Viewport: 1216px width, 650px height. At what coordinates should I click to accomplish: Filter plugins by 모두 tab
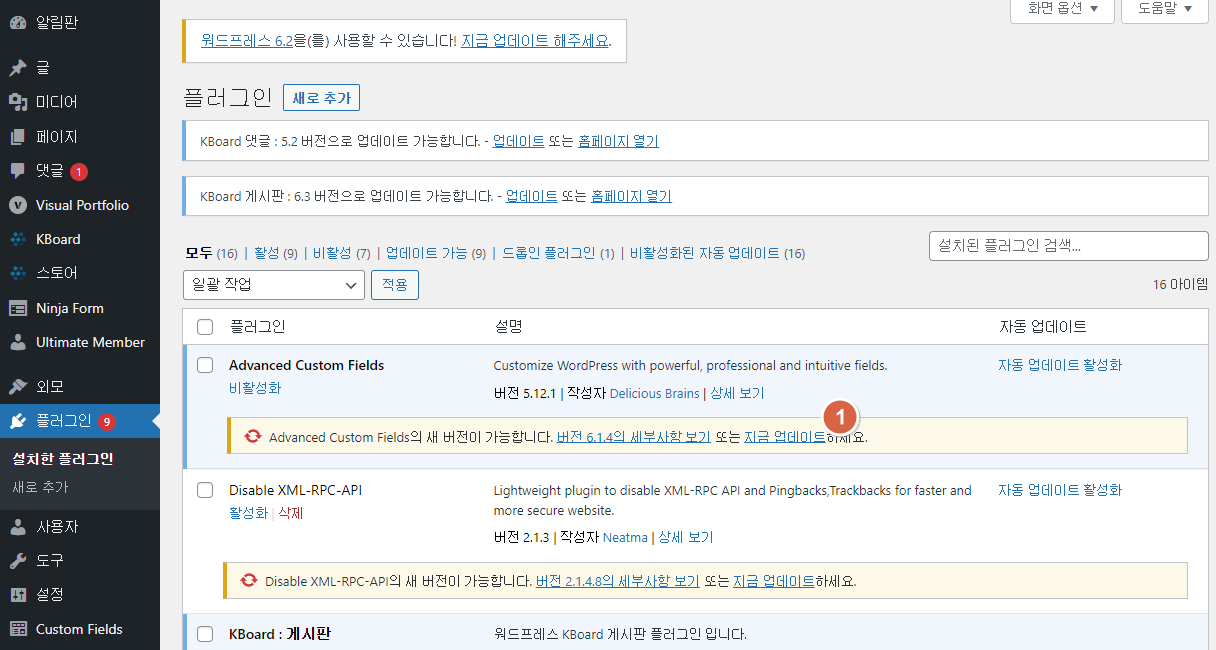(x=199, y=253)
